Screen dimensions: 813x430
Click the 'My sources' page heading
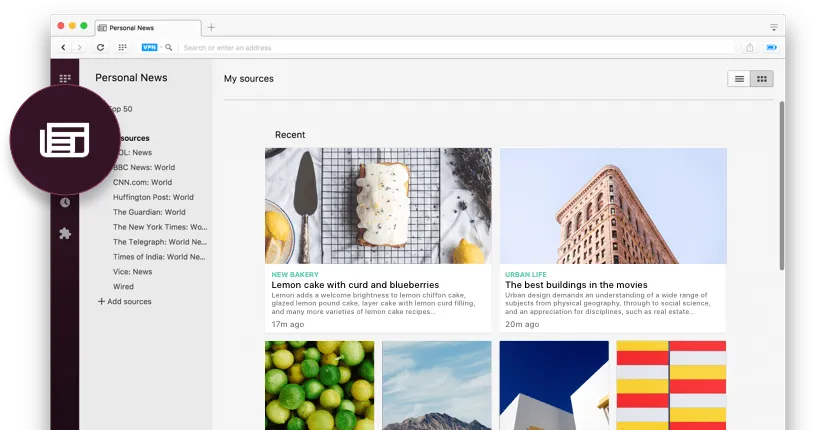tap(249, 79)
